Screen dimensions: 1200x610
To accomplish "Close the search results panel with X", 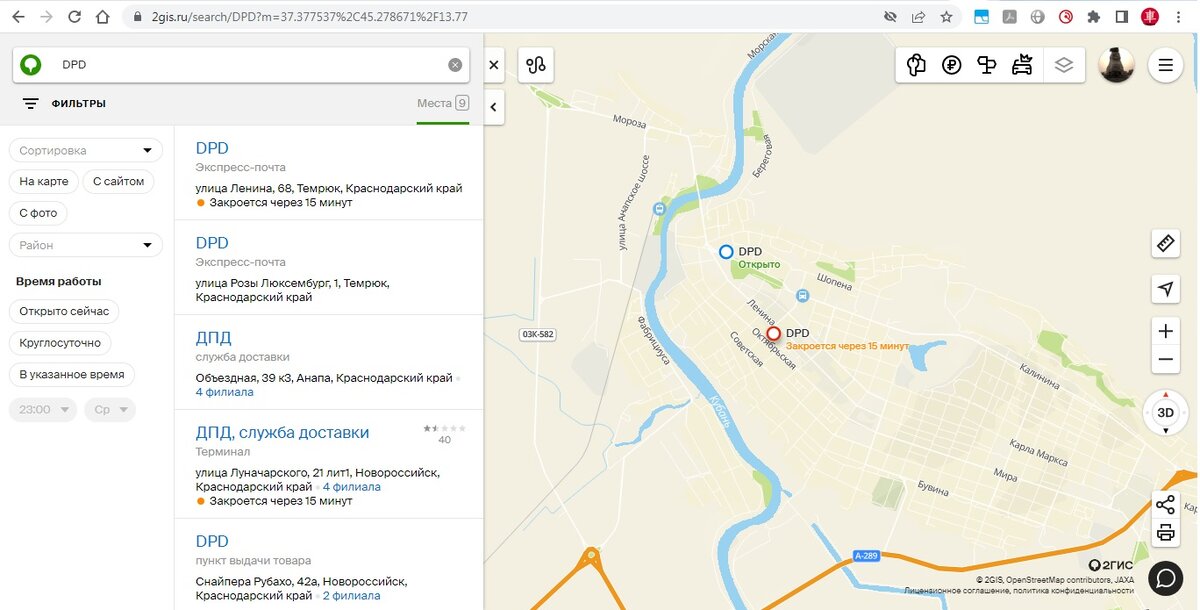I will 494,65.
